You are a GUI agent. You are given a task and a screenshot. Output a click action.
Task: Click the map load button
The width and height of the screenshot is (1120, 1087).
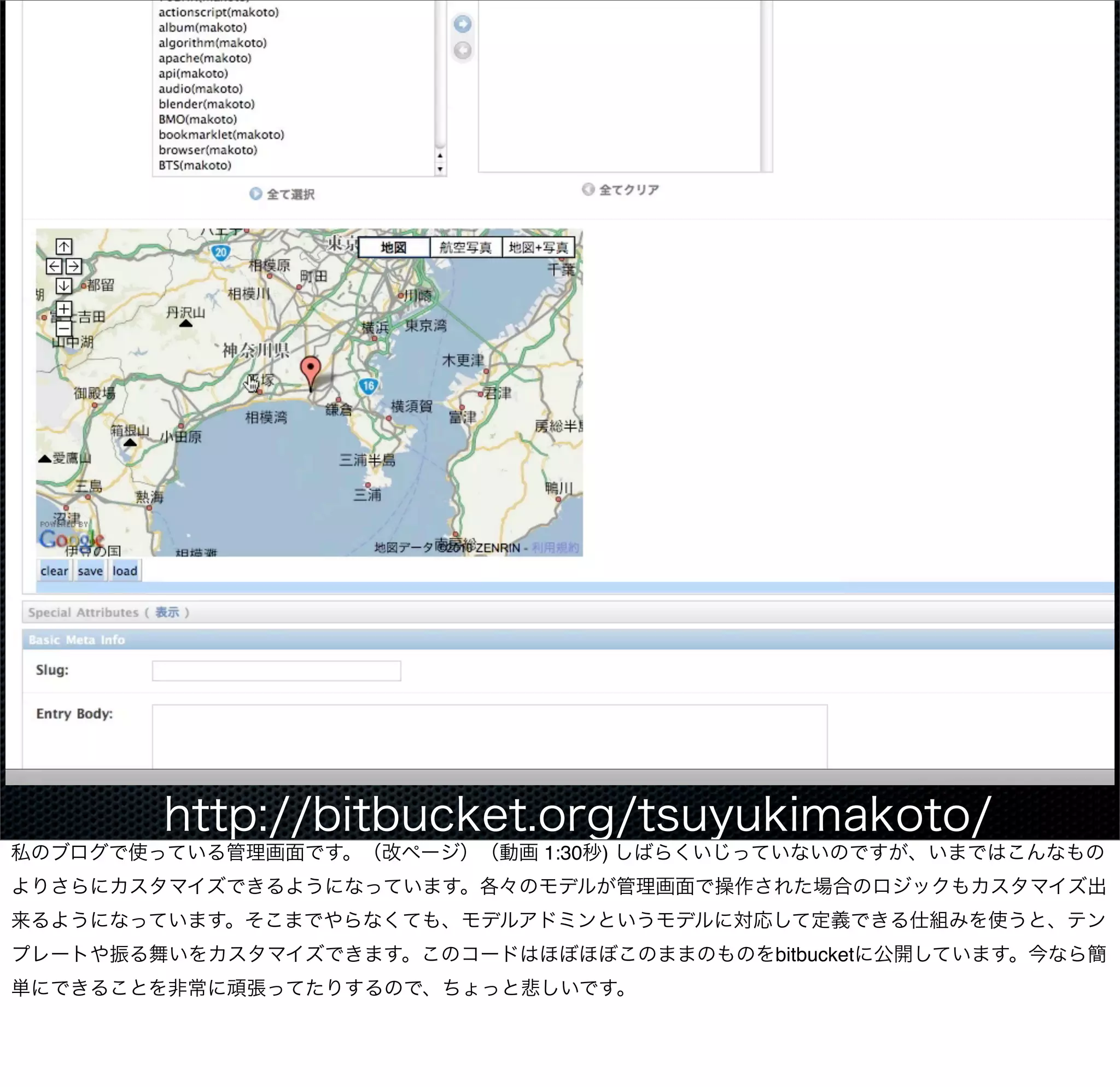(x=125, y=571)
